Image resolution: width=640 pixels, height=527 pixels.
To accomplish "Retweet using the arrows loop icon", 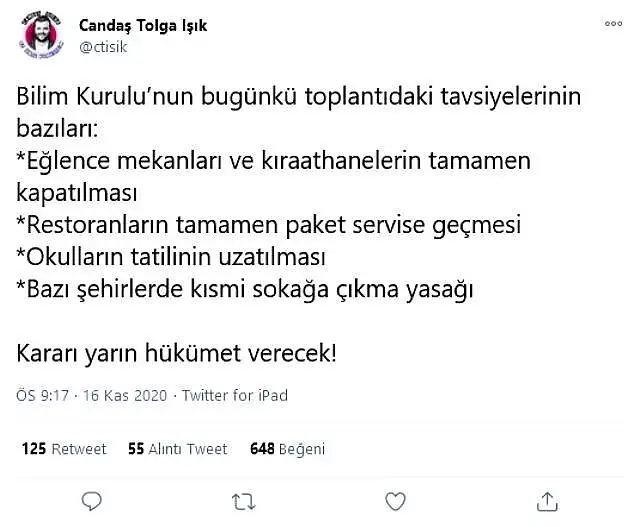I will coord(244,502).
